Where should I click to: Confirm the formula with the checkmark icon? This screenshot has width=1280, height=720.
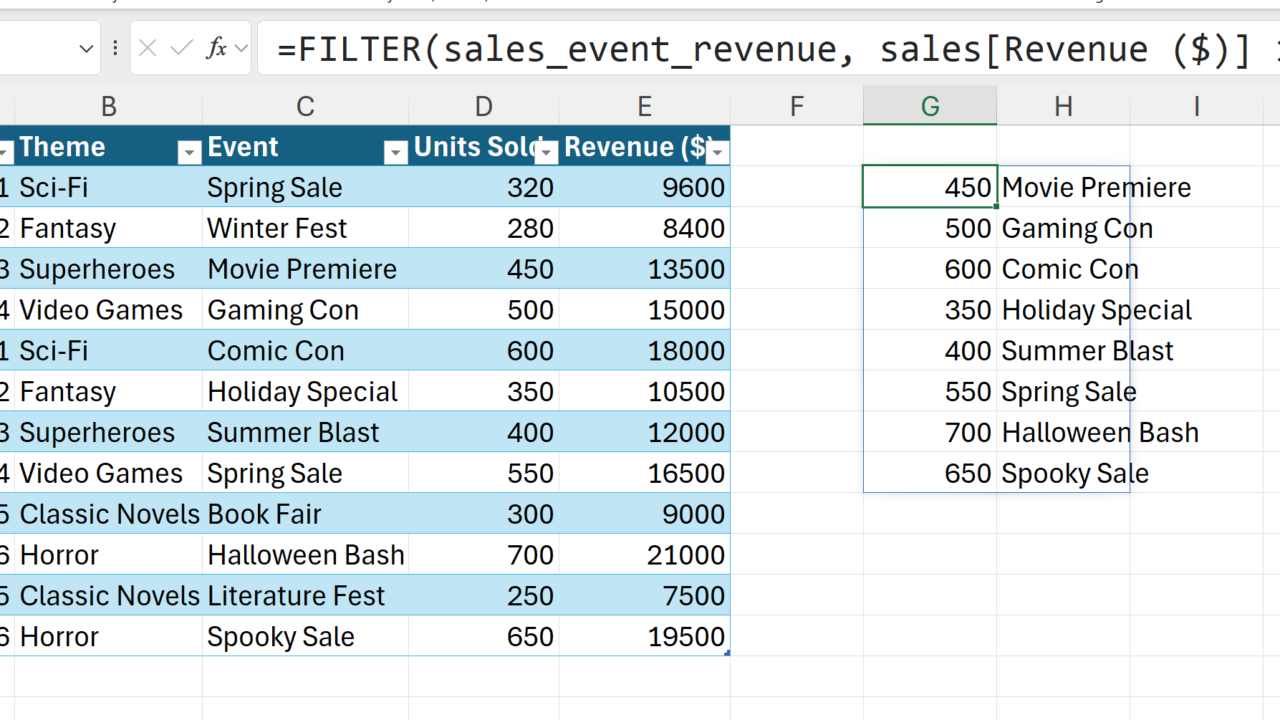click(182, 48)
